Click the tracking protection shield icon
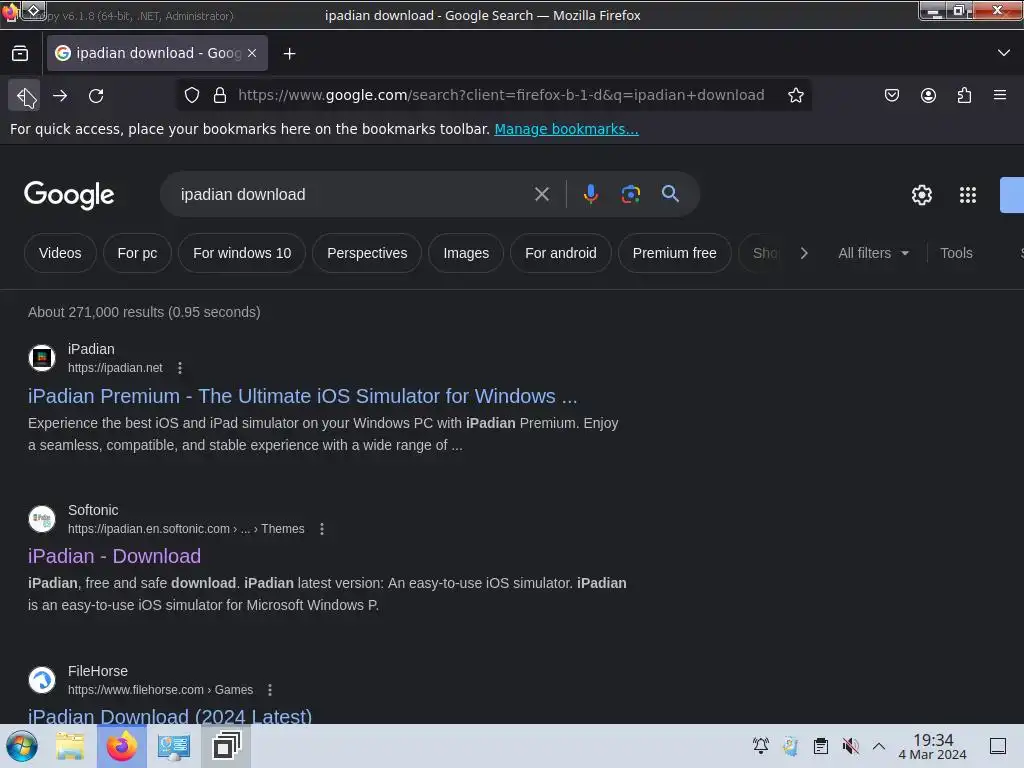Viewport: 1024px width, 768px height. (x=191, y=95)
